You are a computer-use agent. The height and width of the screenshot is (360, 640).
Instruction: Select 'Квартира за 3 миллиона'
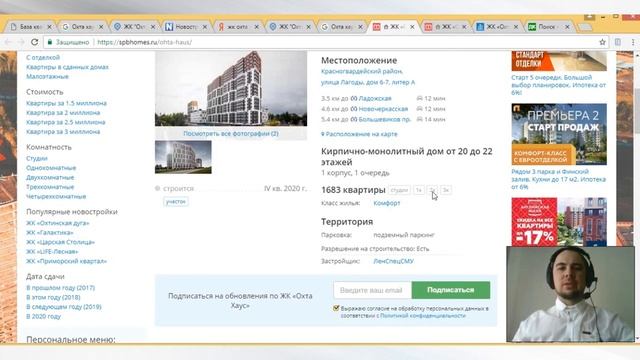click(x=63, y=131)
